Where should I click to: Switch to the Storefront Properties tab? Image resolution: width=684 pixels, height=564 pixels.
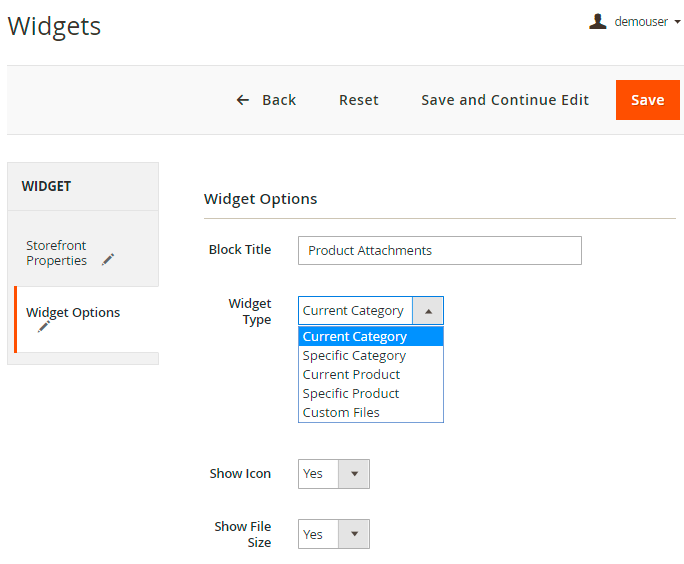(x=57, y=253)
